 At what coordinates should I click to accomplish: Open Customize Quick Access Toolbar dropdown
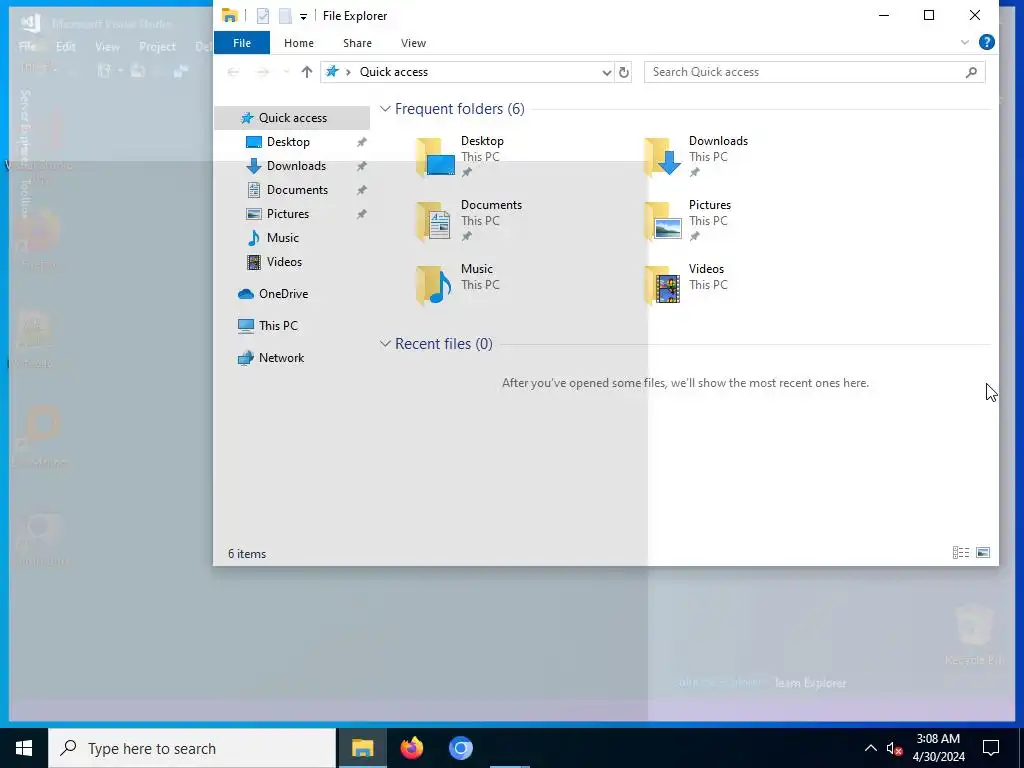pos(303,16)
